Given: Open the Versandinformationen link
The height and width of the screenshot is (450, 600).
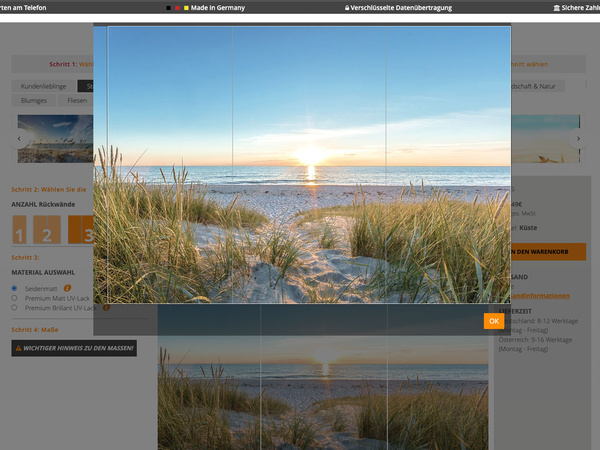Looking at the screenshot, I should coord(540,296).
